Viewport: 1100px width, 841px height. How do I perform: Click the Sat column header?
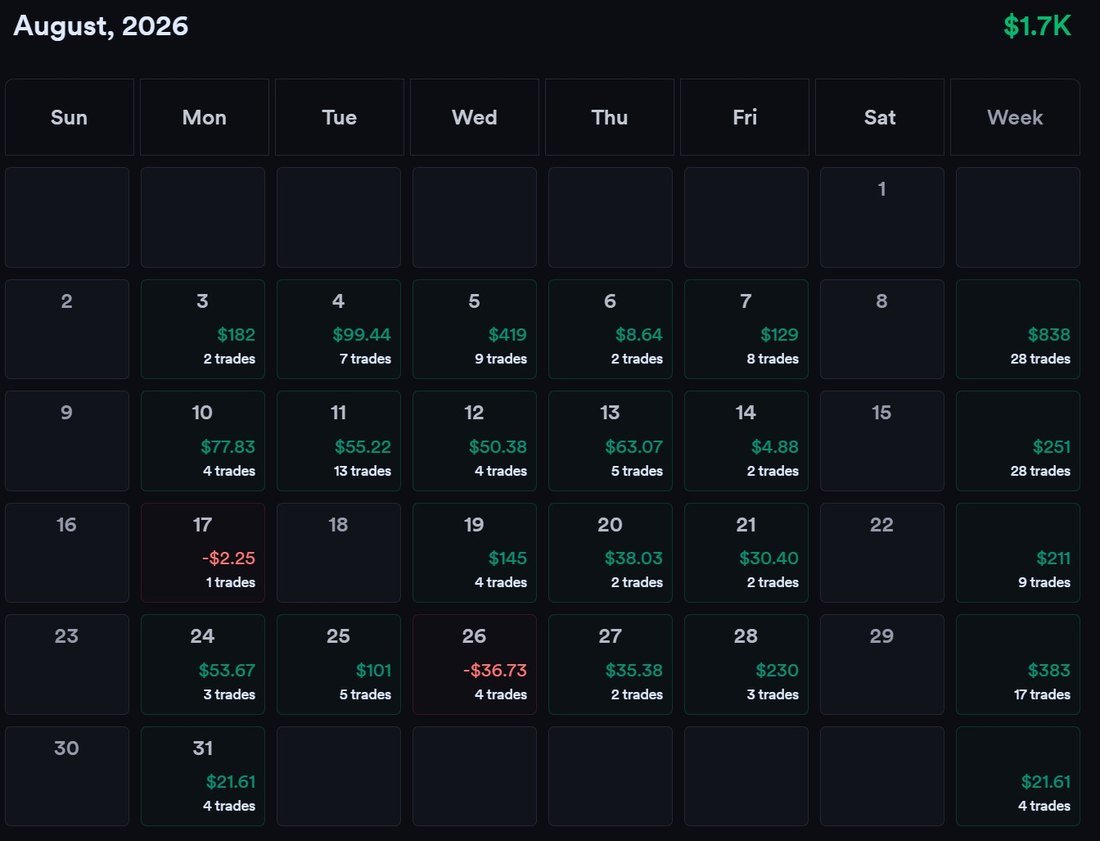(x=880, y=117)
